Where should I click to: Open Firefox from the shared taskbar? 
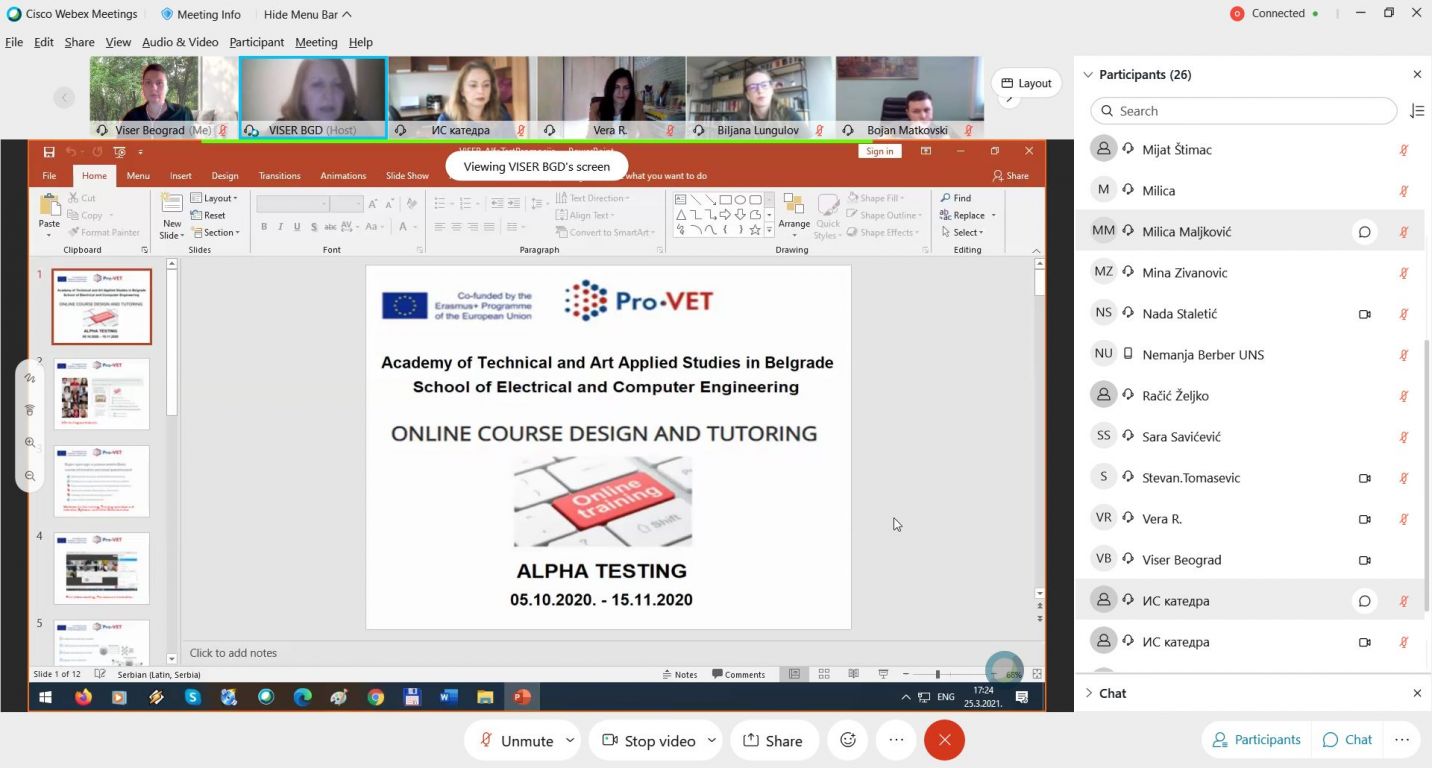pyautogui.click(x=83, y=697)
